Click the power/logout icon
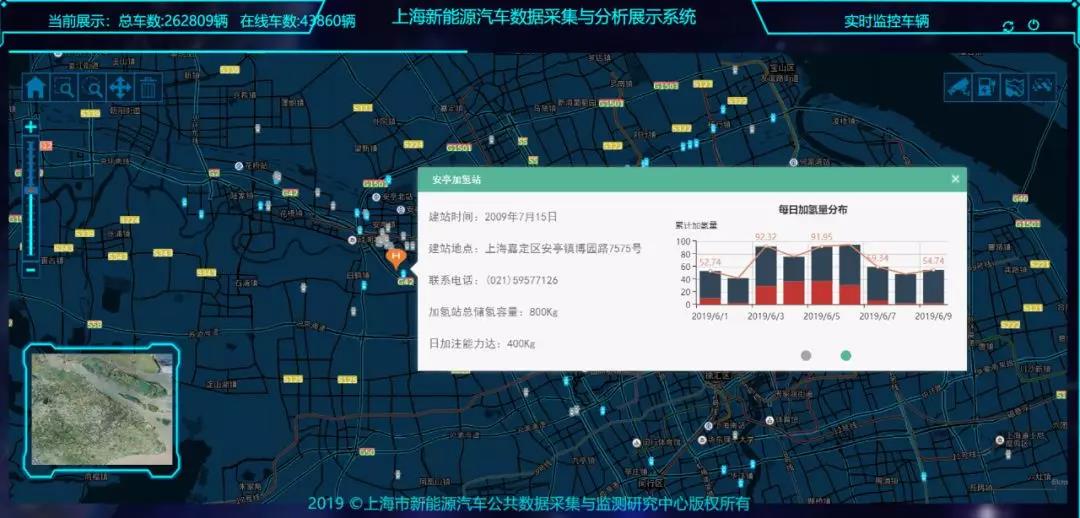 pos(1034,26)
